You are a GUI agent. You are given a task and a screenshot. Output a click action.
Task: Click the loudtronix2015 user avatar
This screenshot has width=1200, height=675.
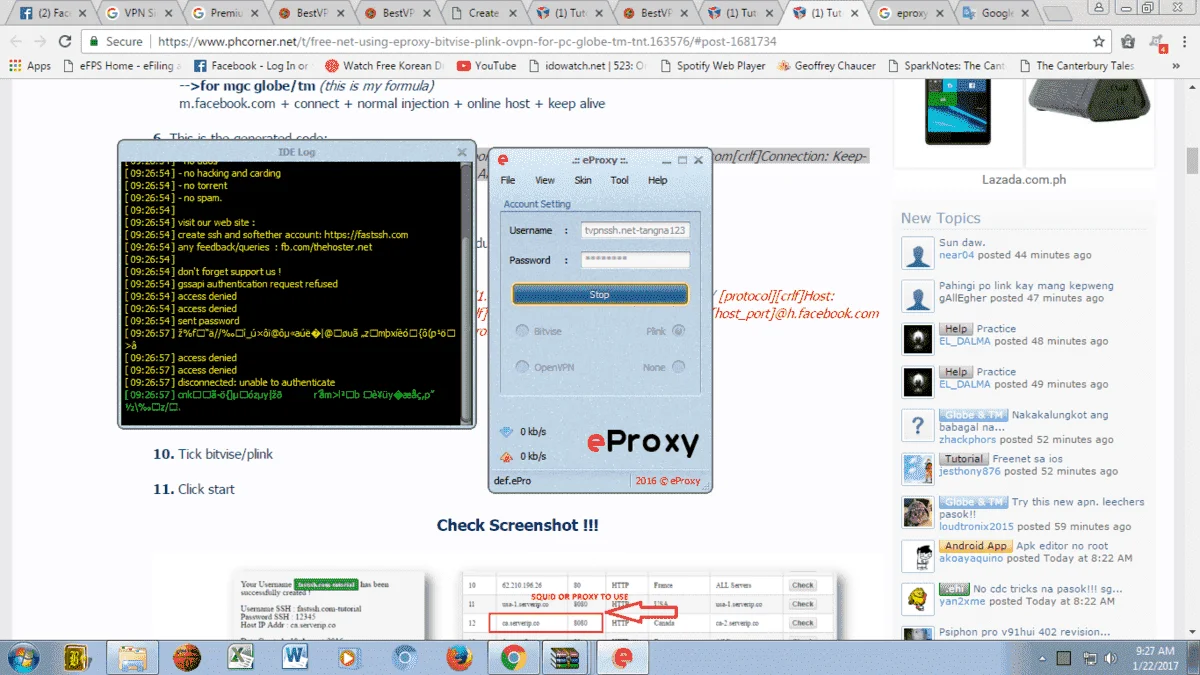click(917, 511)
